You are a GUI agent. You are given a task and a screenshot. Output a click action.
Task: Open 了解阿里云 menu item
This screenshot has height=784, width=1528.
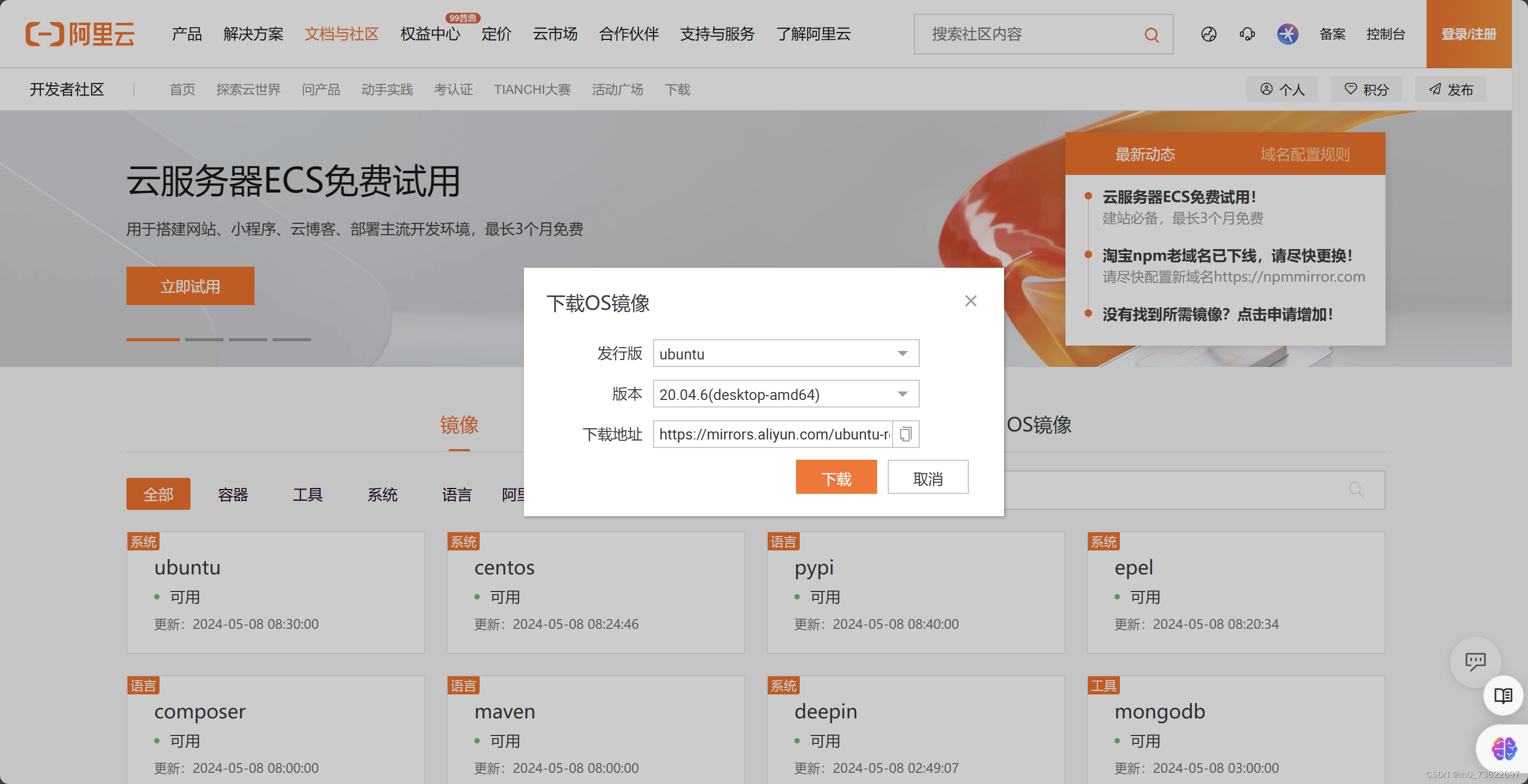tap(813, 34)
